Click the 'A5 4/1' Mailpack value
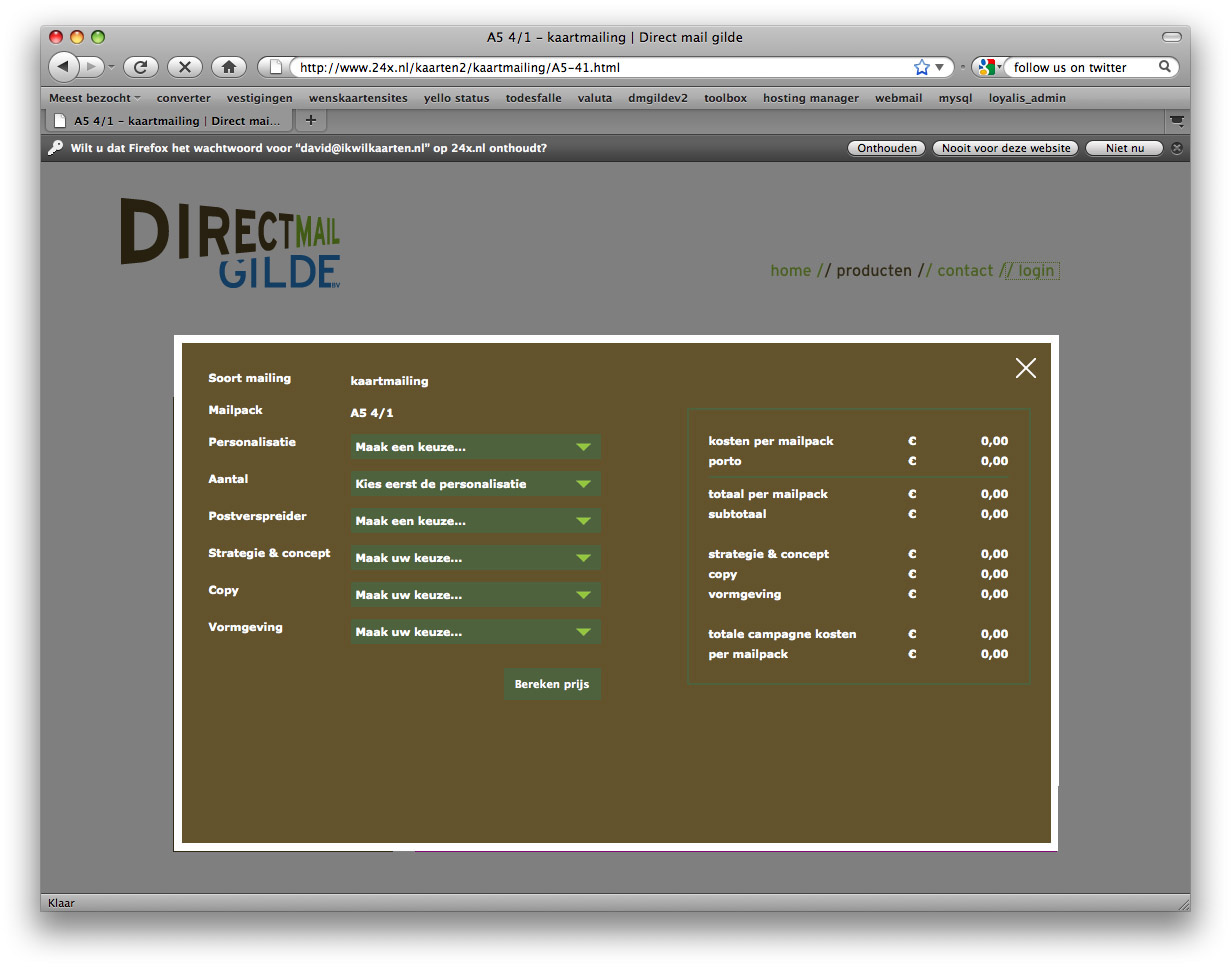The image size is (1231, 967). (x=372, y=413)
